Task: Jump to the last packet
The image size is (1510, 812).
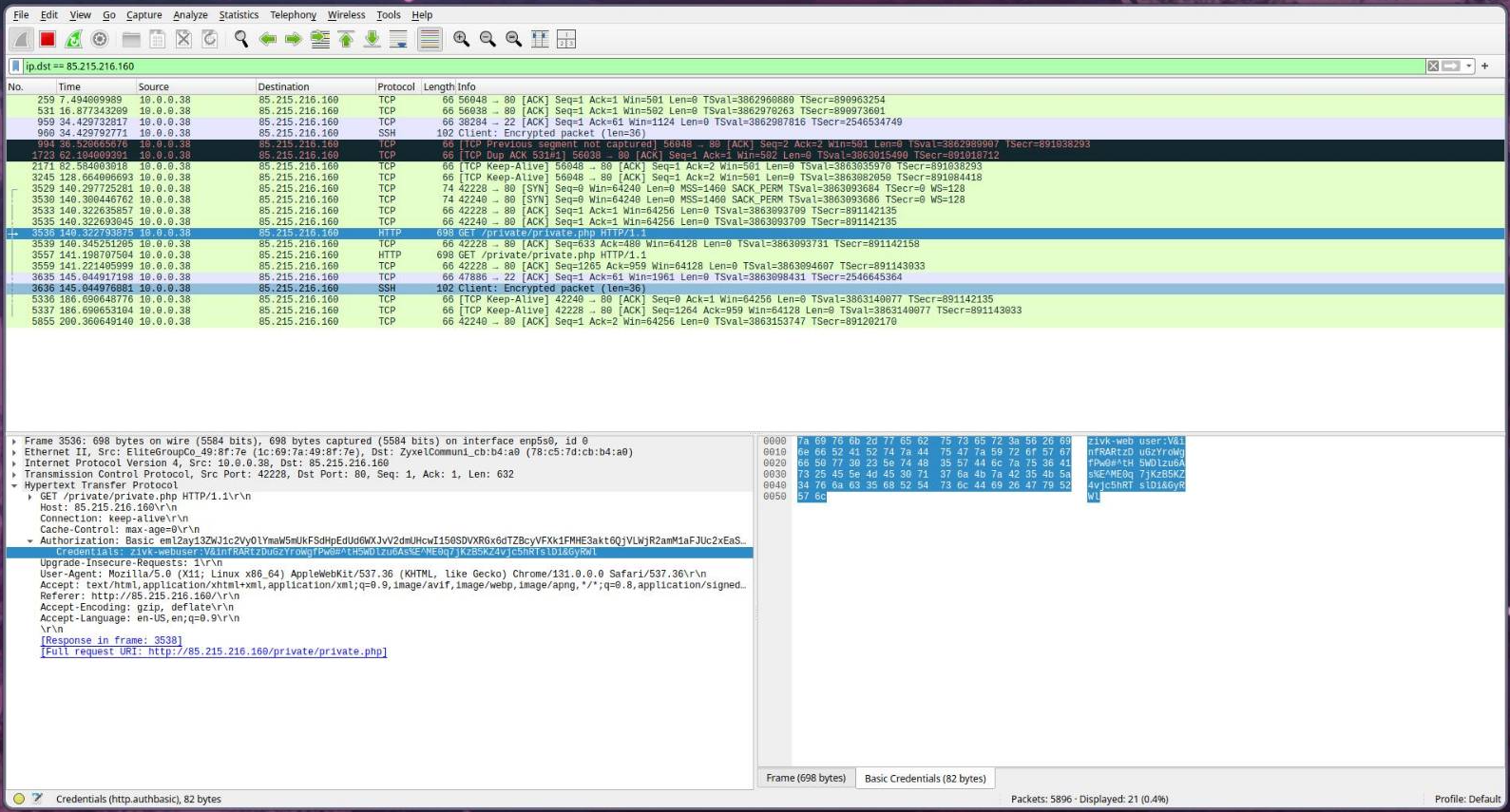Action: tap(373, 39)
